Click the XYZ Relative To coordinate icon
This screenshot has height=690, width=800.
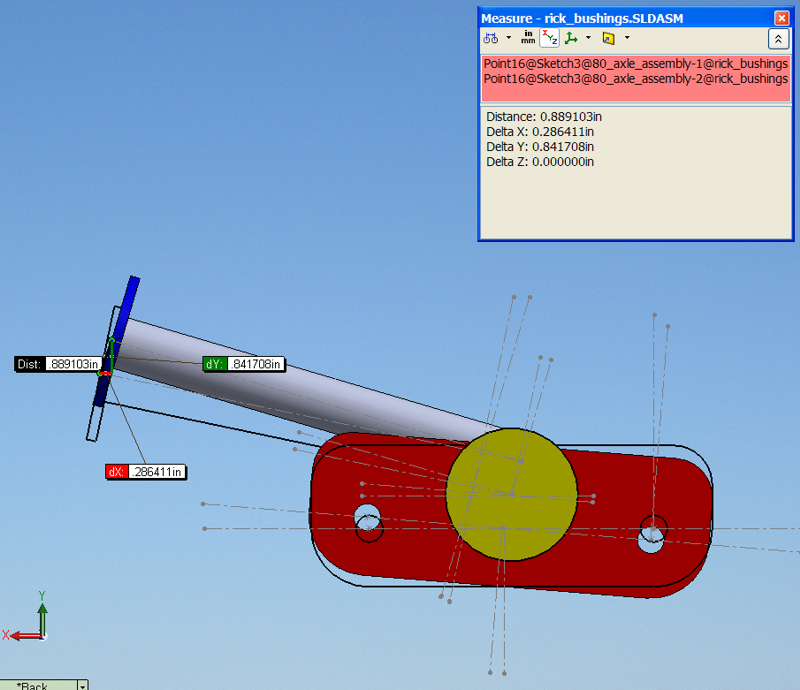pyautogui.click(x=571, y=38)
